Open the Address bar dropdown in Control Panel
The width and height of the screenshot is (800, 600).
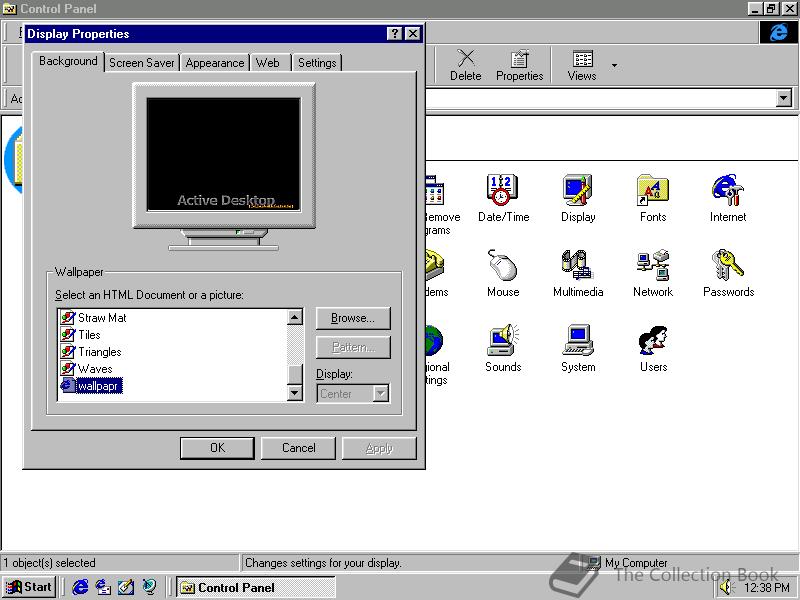tap(783, 97)
